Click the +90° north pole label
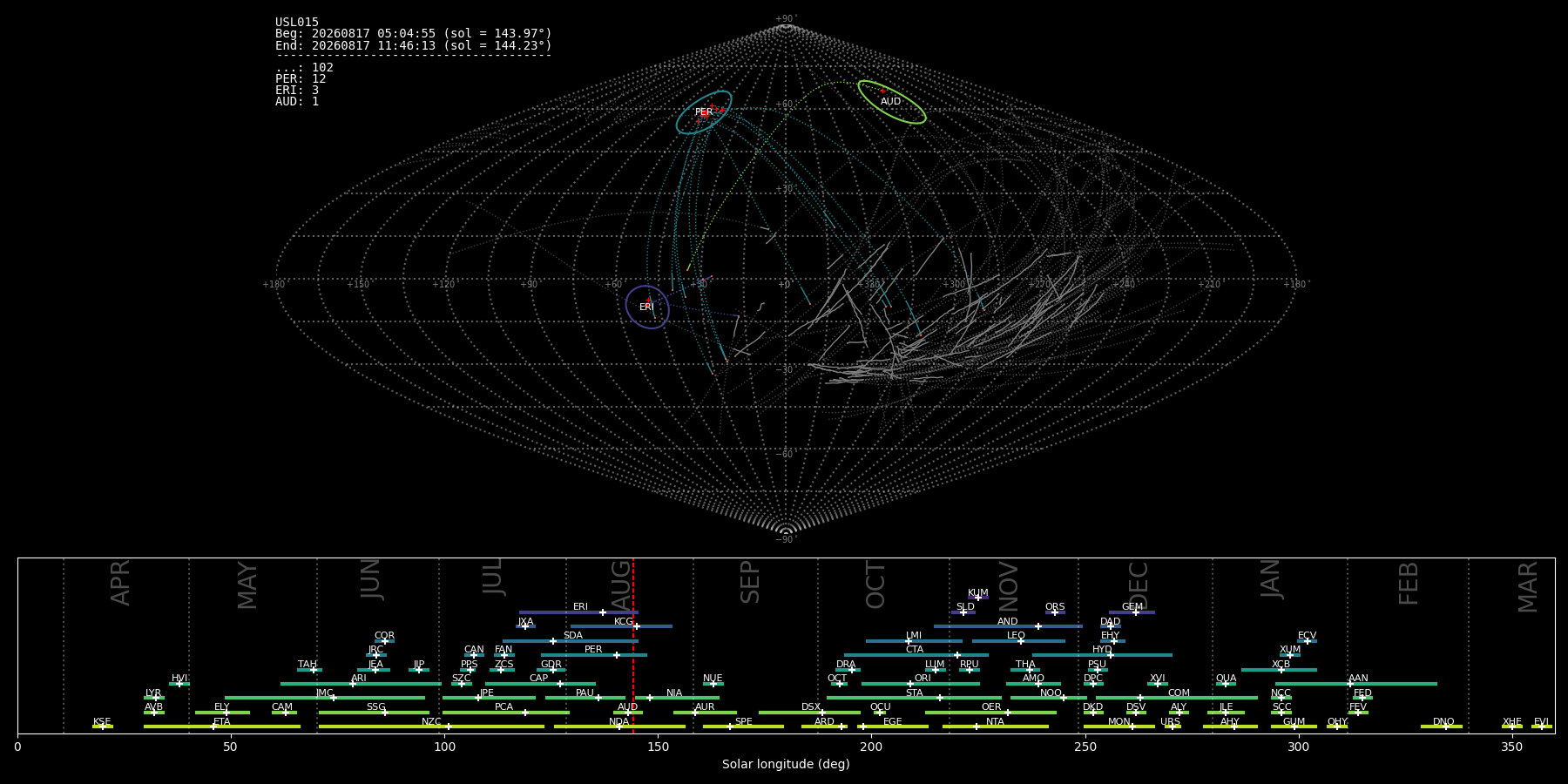The image size is (1568, 784). pyautogui.click(x=786, y=19)
